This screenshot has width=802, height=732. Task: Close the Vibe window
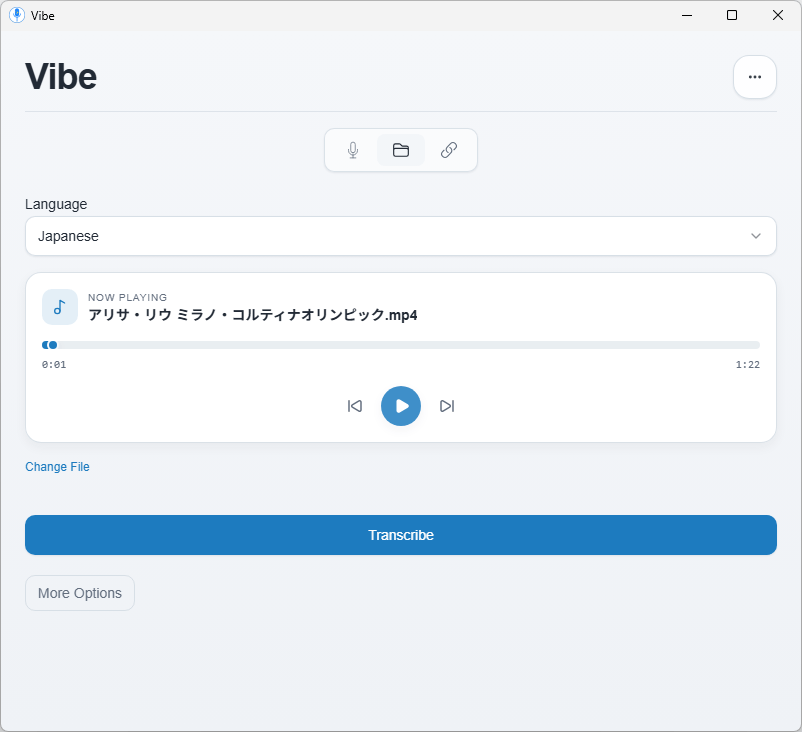pos(778,15)
